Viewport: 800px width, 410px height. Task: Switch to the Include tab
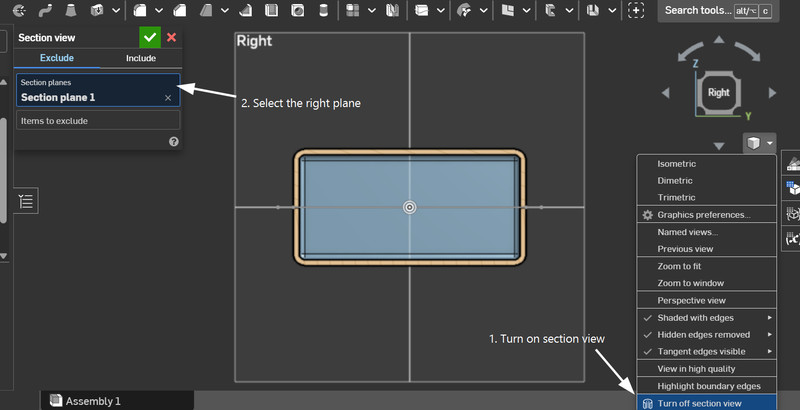(140, 58)
